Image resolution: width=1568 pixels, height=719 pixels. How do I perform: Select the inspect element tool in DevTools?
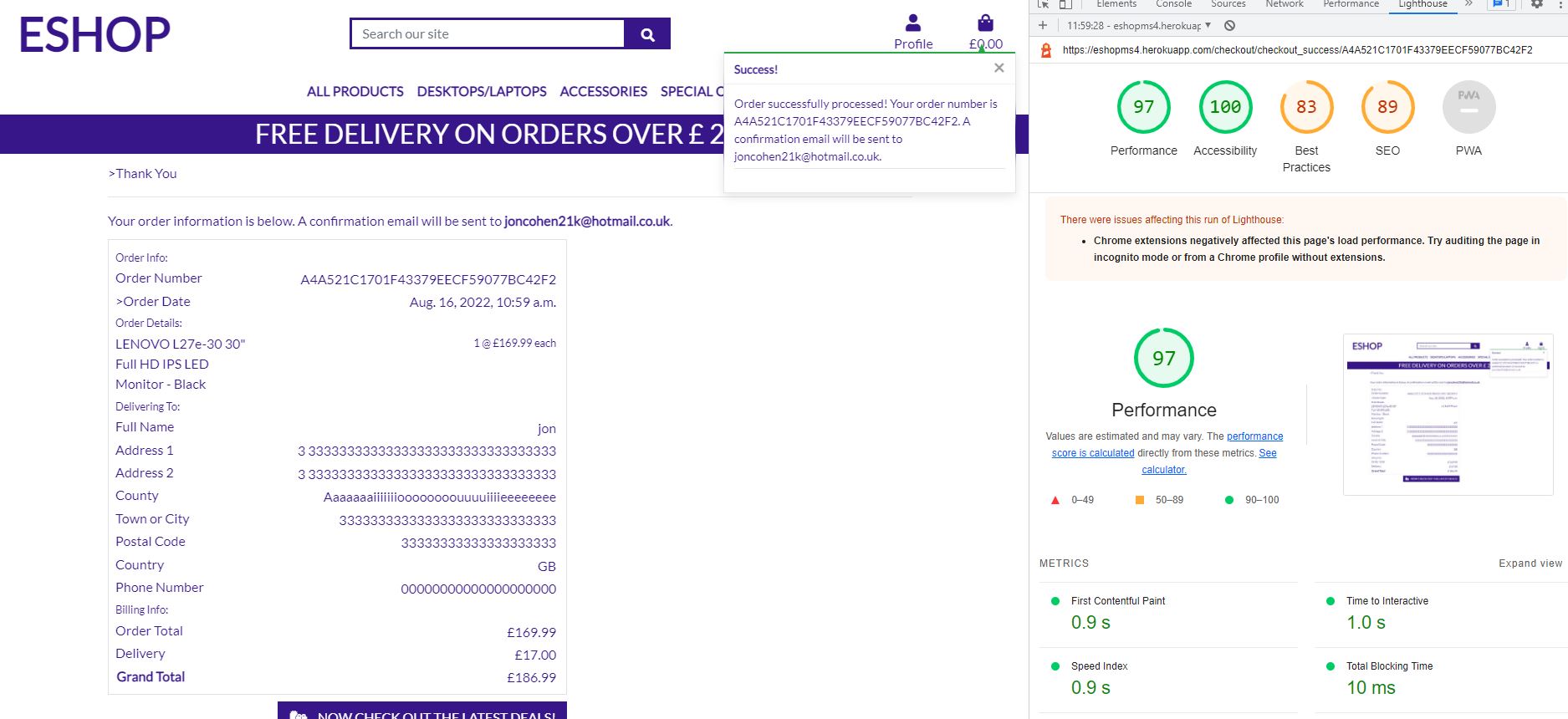pos(1043,4)
